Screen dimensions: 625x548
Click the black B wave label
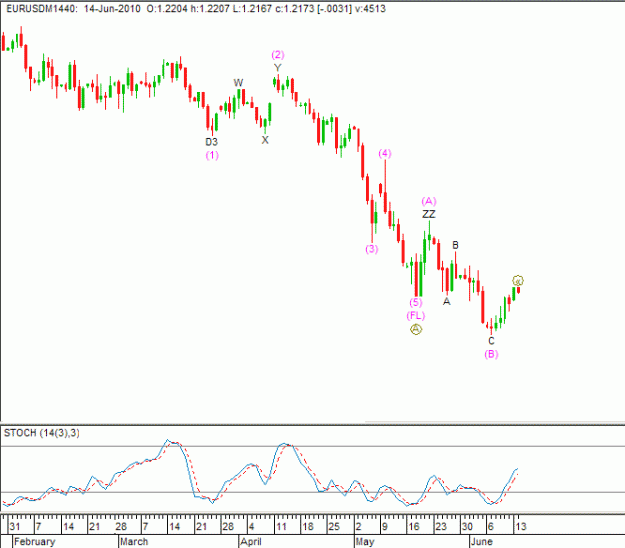(455, 245)
